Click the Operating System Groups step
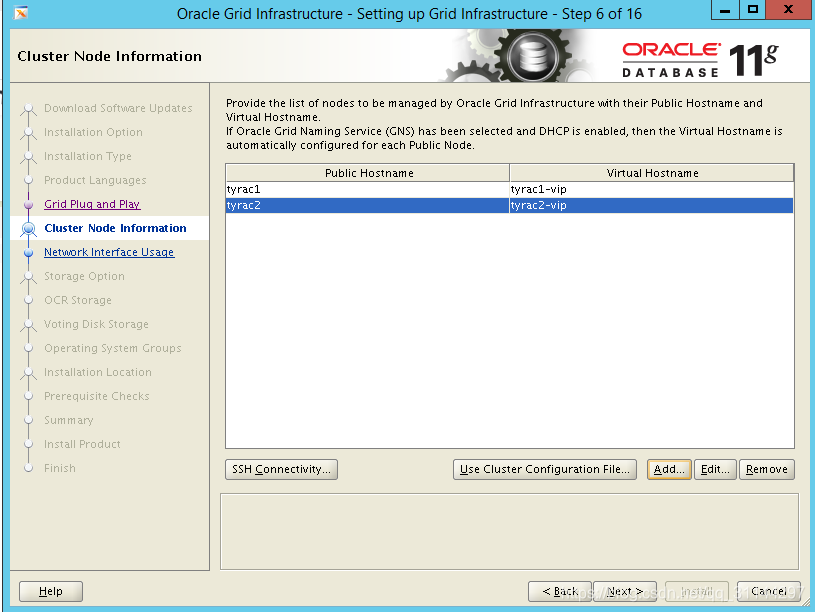 click(113, 348)
